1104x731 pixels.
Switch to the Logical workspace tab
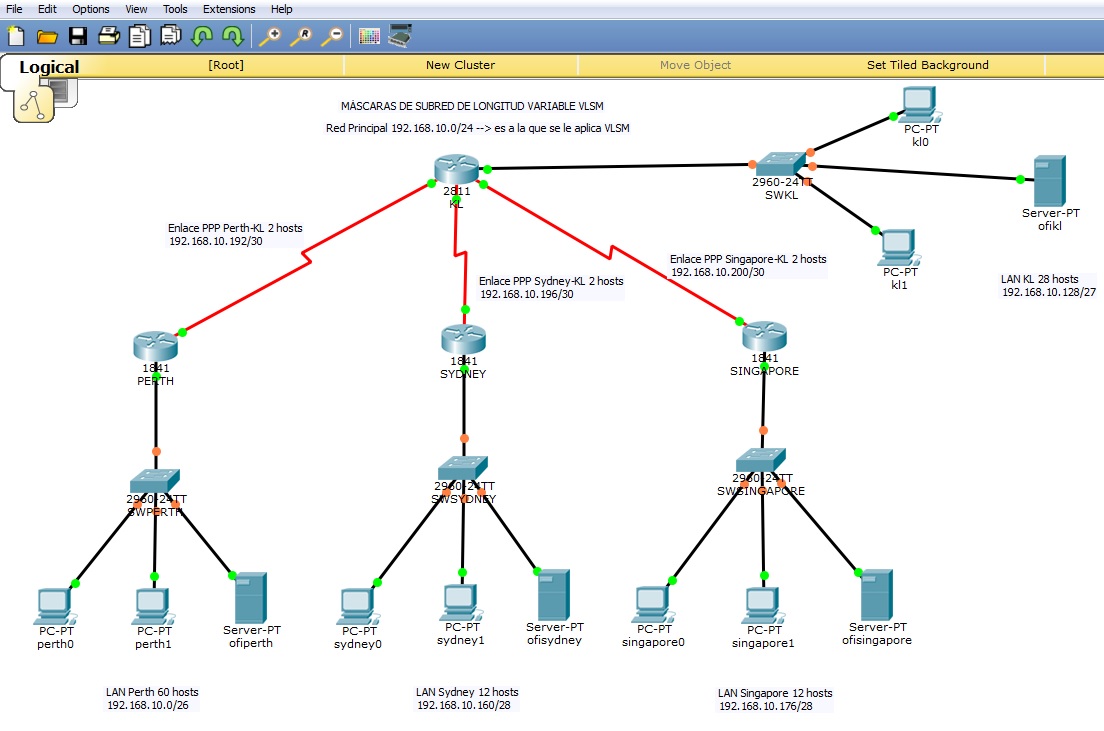pyautogui.click(x=47, y=66)
